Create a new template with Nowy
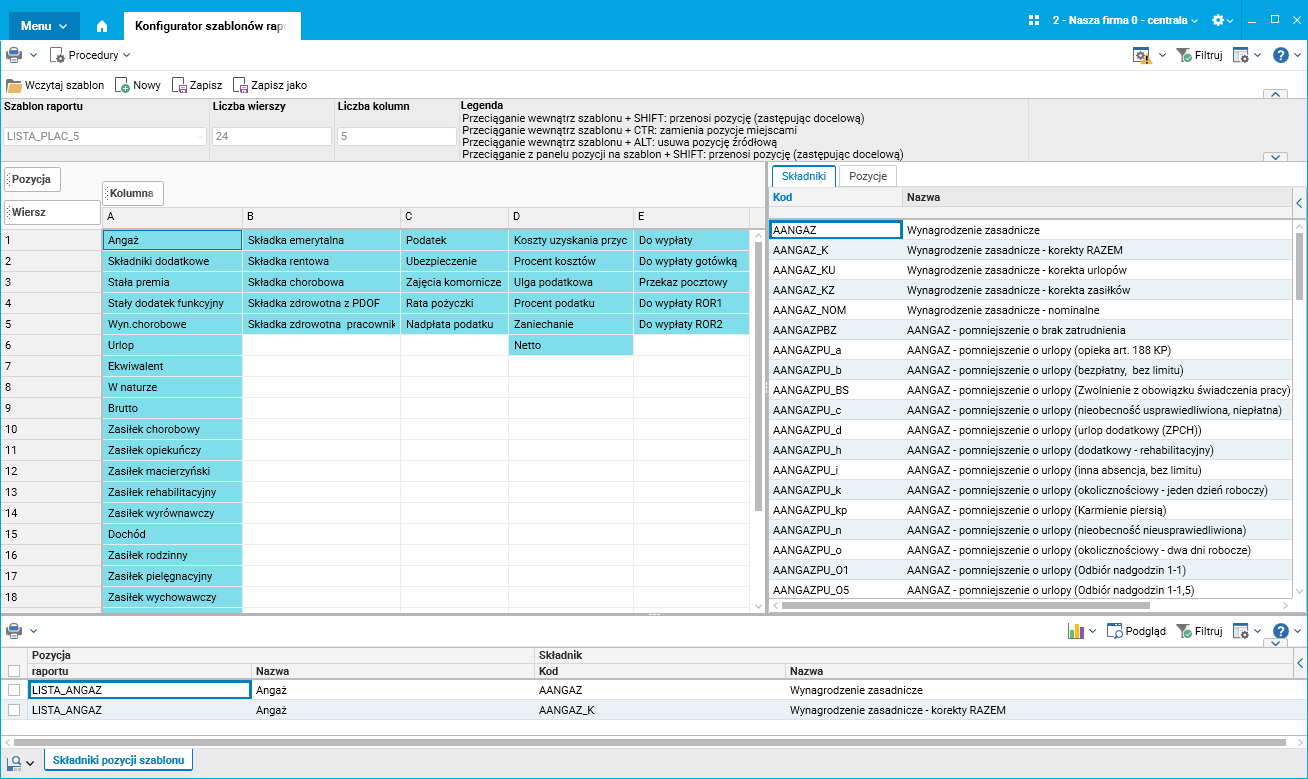This screenshot has width=1308, height=779. click(x=138, y=86)
